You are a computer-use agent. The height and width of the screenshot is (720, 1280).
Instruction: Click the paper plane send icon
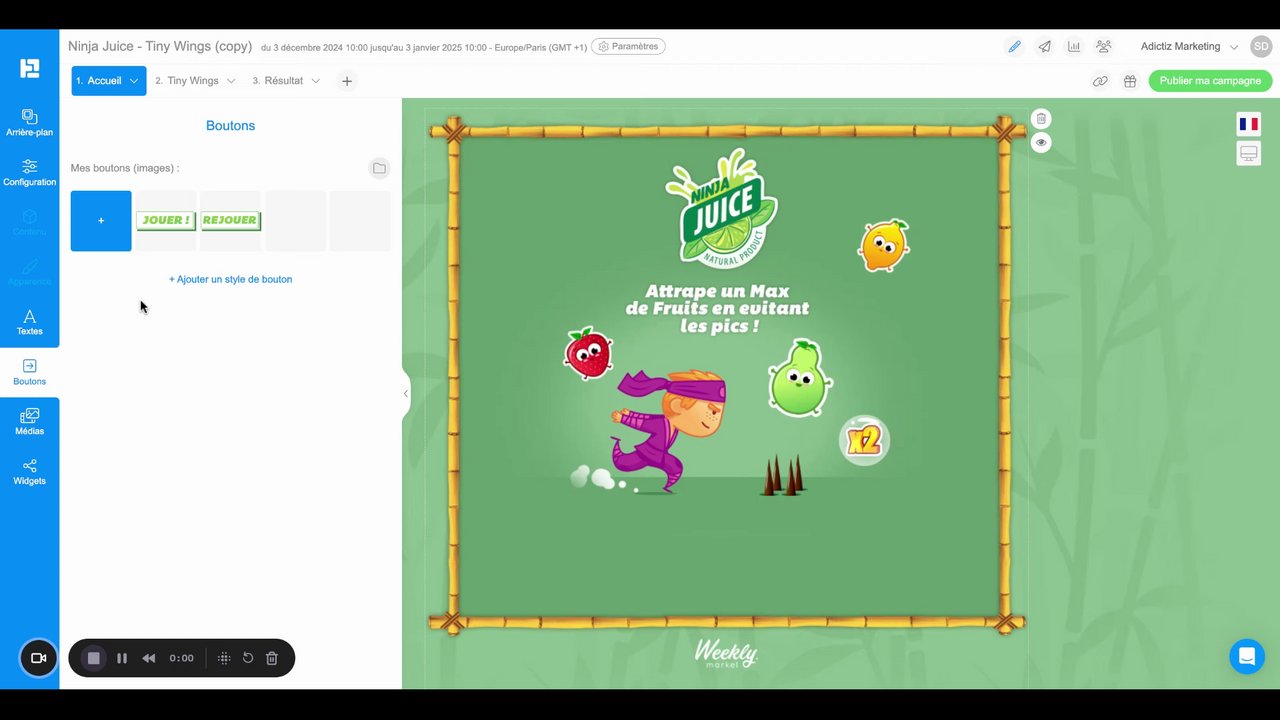[x=1044, y=46]
